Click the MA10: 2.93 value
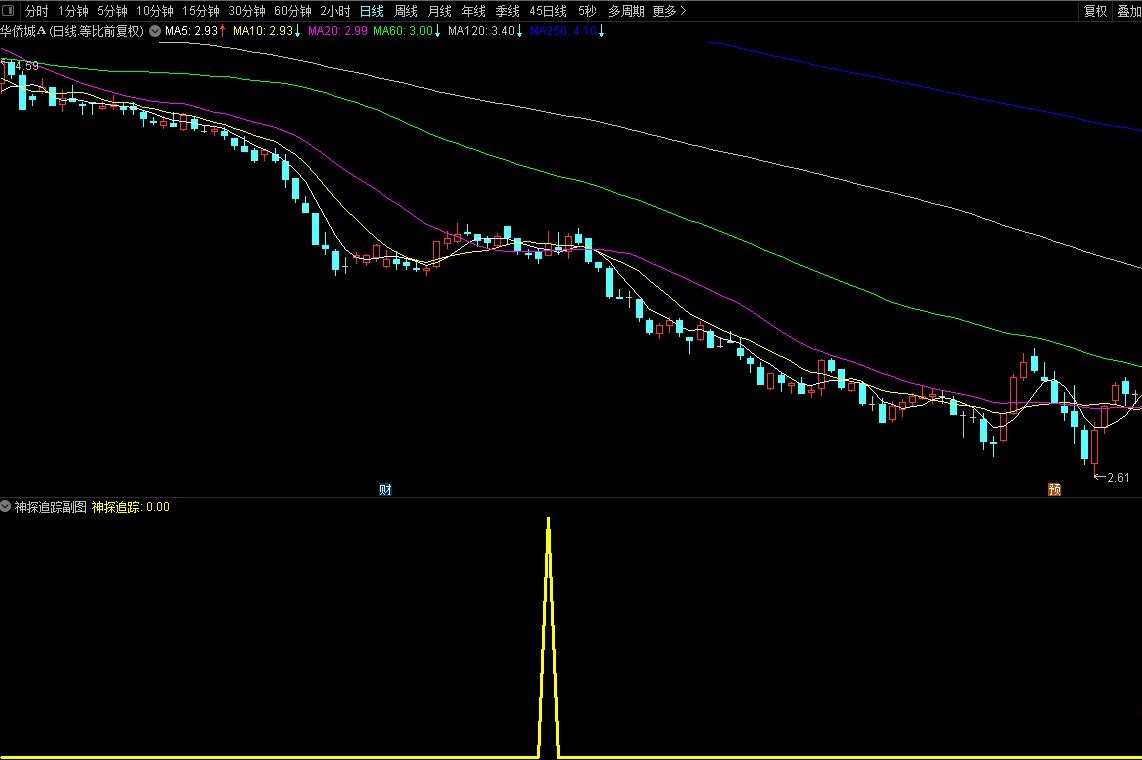Screen dimensions: 1142x760 (x=267, y=31)
